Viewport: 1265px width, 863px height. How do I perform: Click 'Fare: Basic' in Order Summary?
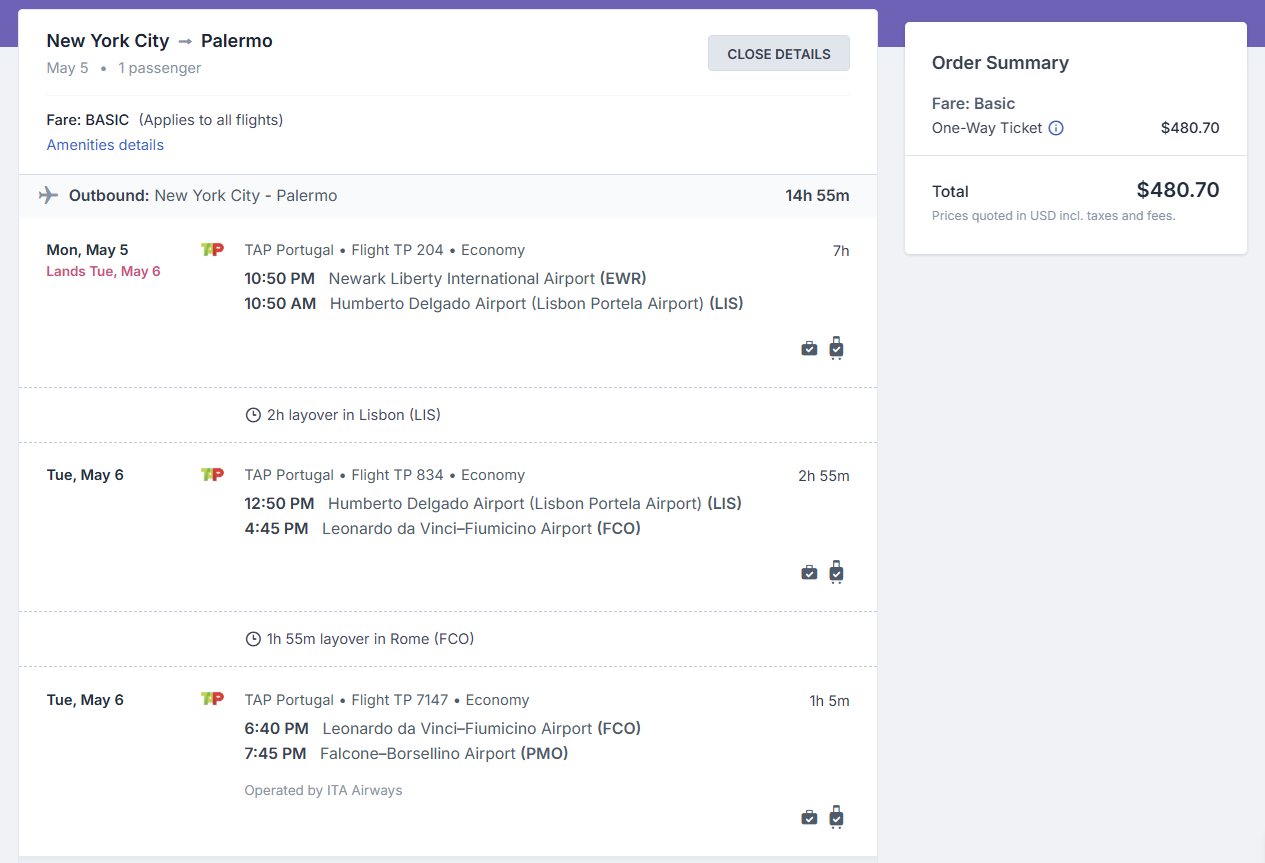tap(973, 104)
